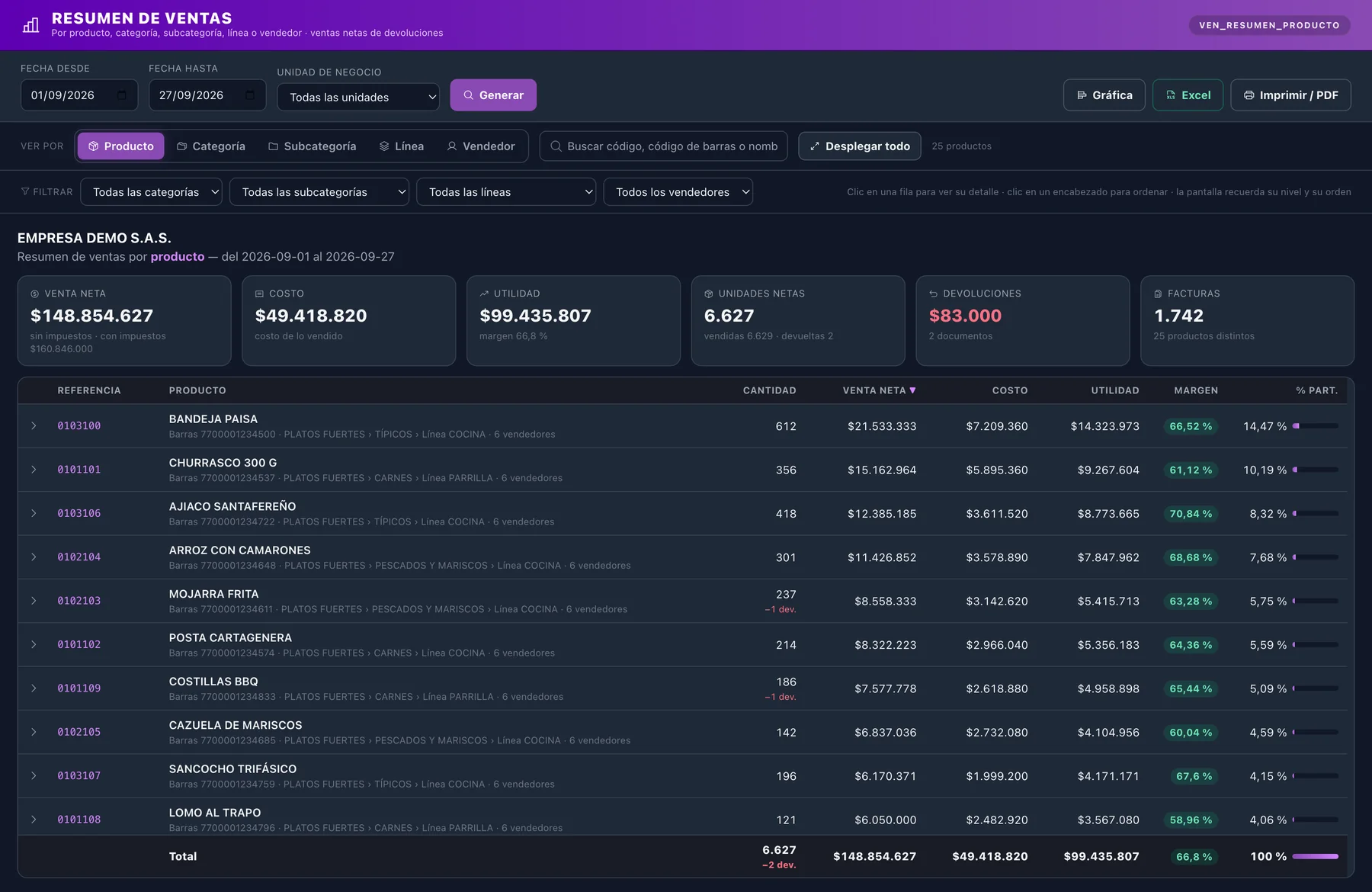Viewport: 1372px width, 892px height.
Task: Sort by CANTIDAD column header
Action: (769, 390)
